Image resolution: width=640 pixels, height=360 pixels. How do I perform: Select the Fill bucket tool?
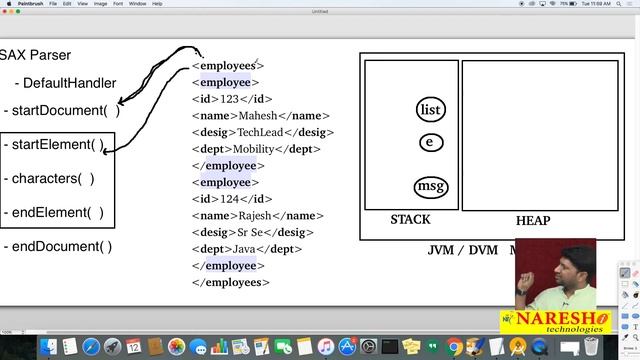pyautogui.click(x=625, y=295)
